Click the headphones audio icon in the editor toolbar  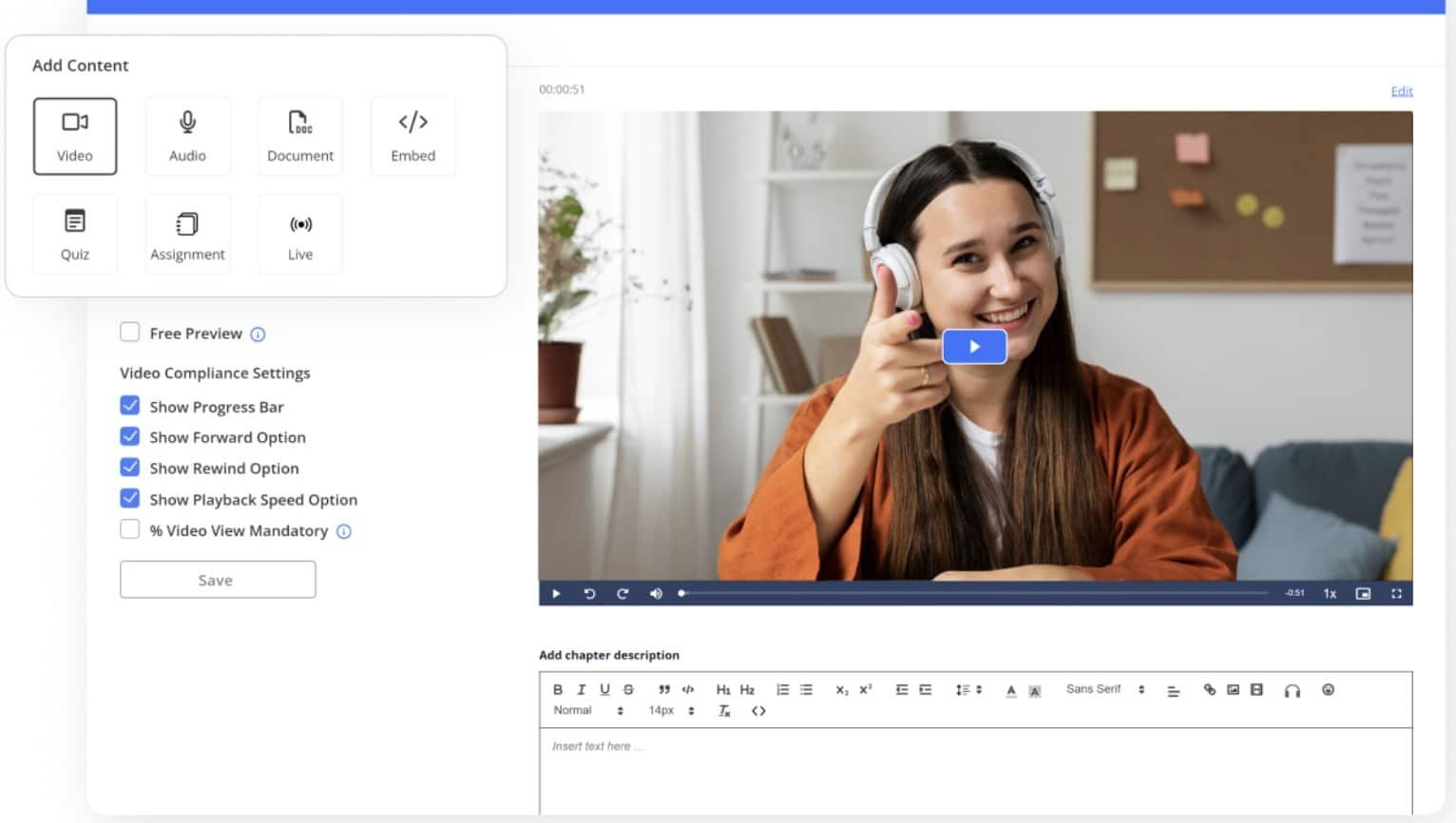[x=1292, y=691]
